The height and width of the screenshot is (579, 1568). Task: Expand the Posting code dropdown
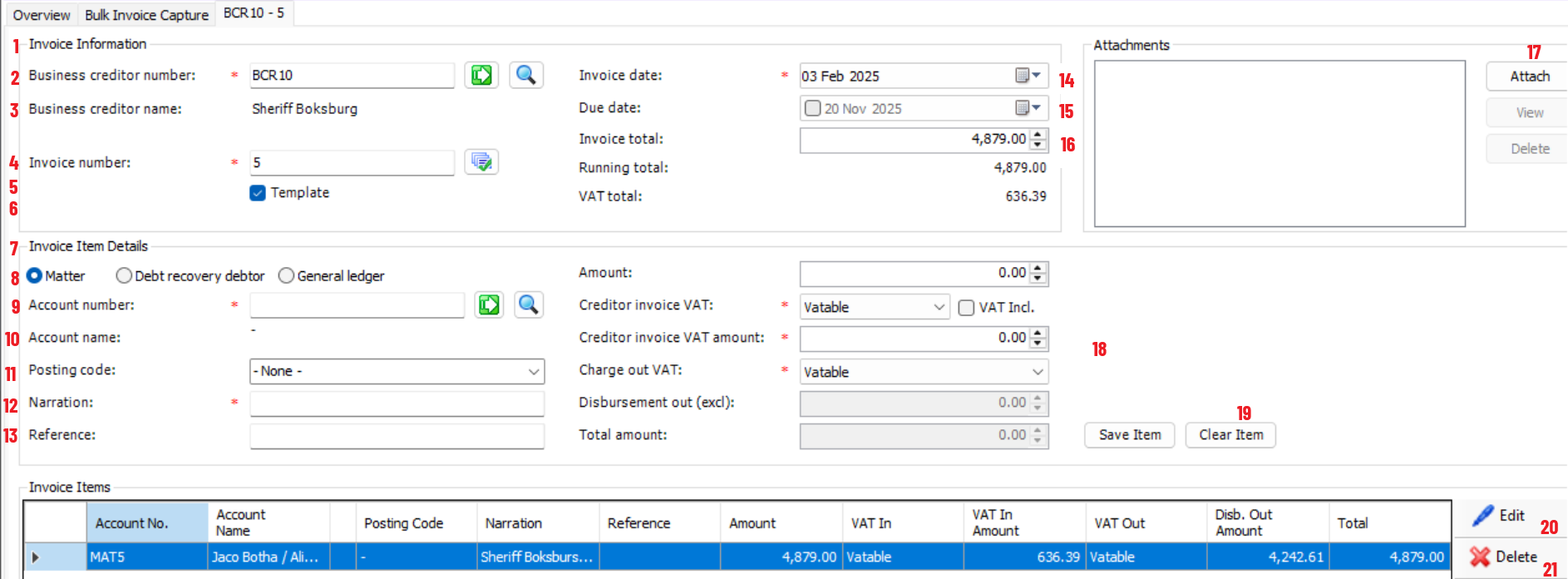coord(534,371)
